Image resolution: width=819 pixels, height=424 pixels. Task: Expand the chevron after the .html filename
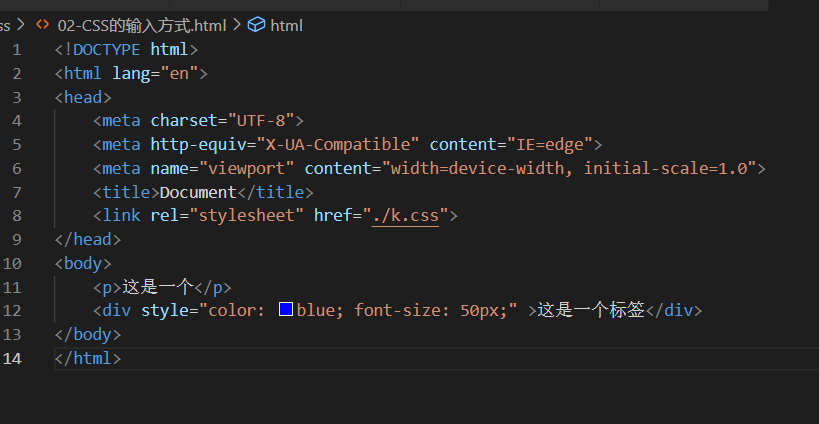click(237, 25)
